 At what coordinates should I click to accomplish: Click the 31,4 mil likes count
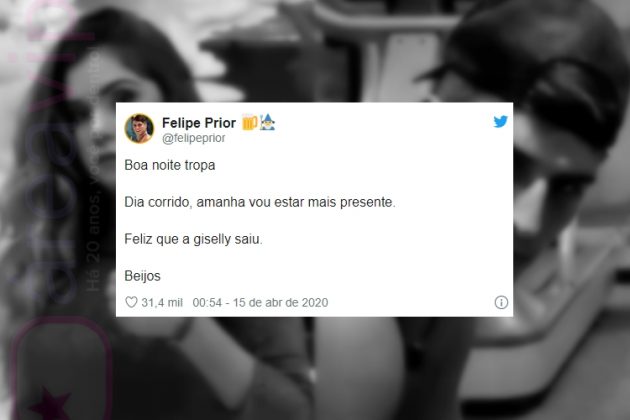[162, 302]
